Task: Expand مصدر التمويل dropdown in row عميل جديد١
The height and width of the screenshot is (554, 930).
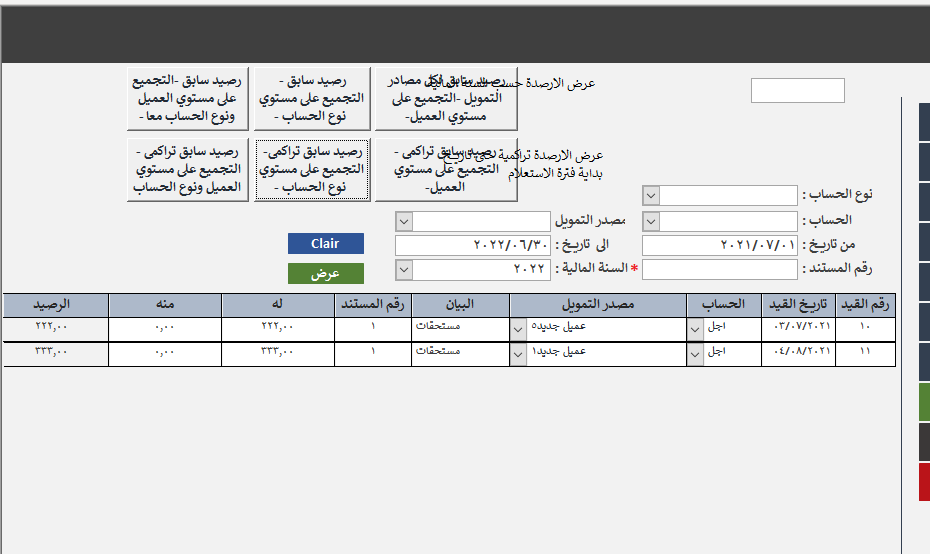Action: (518, 355)
